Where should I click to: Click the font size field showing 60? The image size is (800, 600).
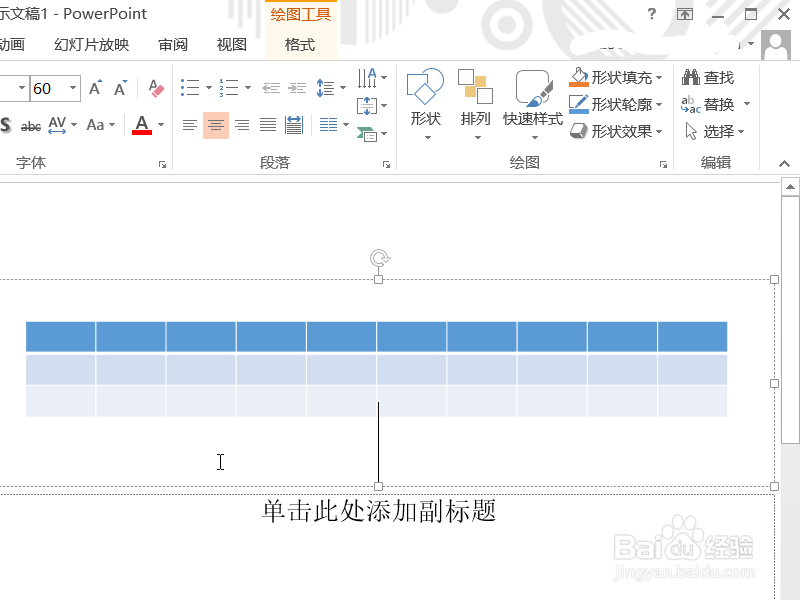point(48,88)
